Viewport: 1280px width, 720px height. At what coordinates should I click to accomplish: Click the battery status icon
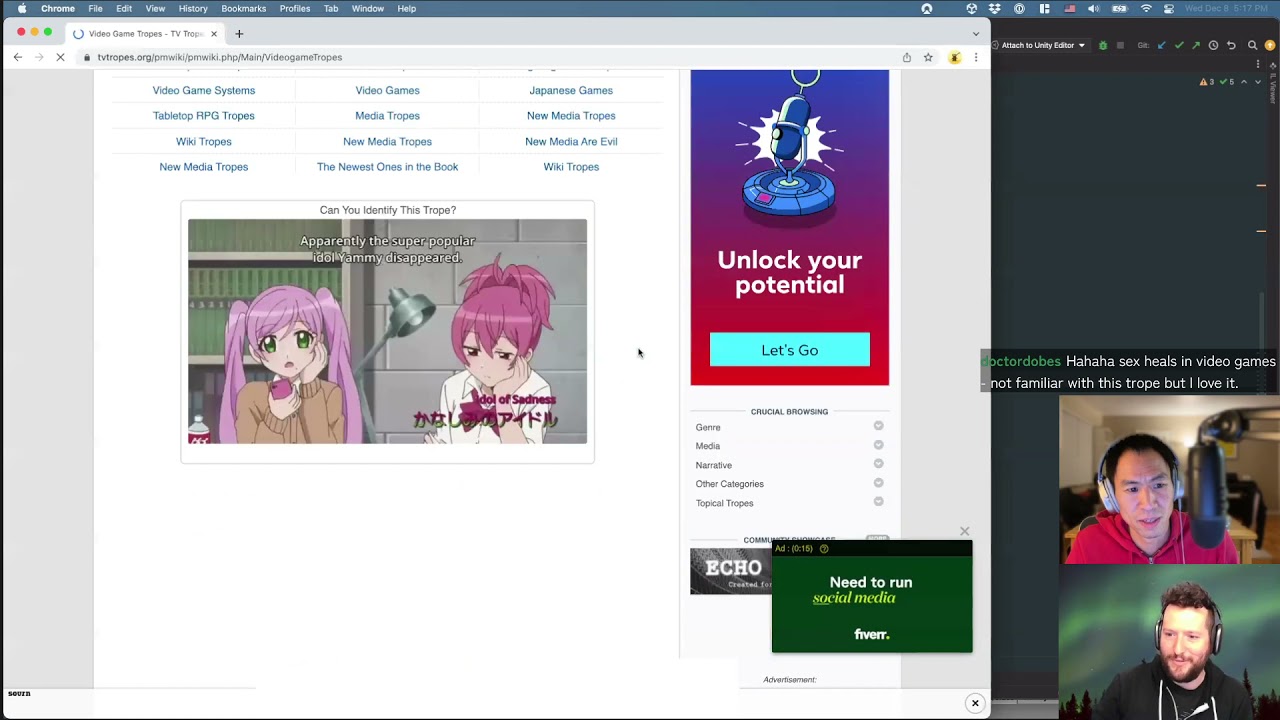pos(1120,8)
